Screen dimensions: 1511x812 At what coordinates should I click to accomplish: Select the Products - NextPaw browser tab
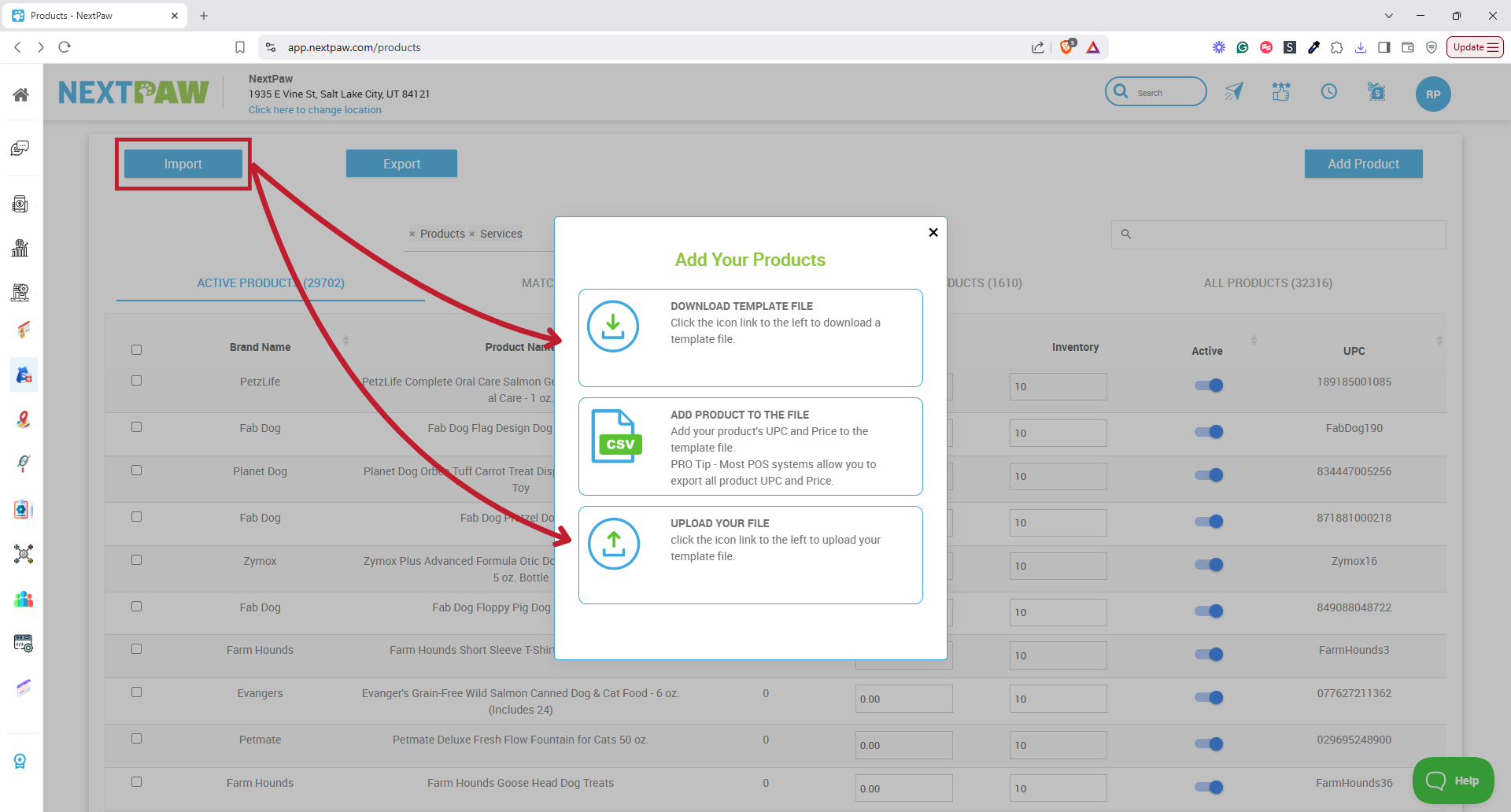[x=94, y=16]
